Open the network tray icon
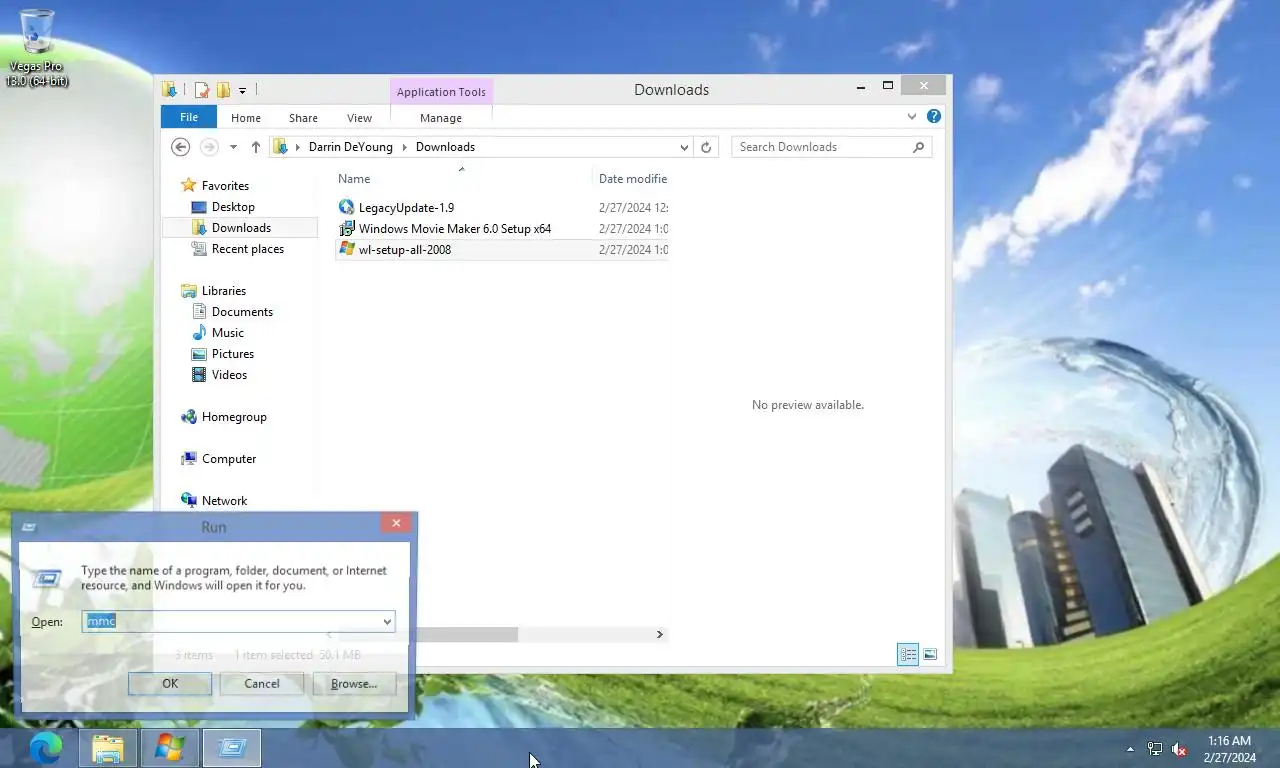Screen dimensions: 1280x768 click(1155, 749)
